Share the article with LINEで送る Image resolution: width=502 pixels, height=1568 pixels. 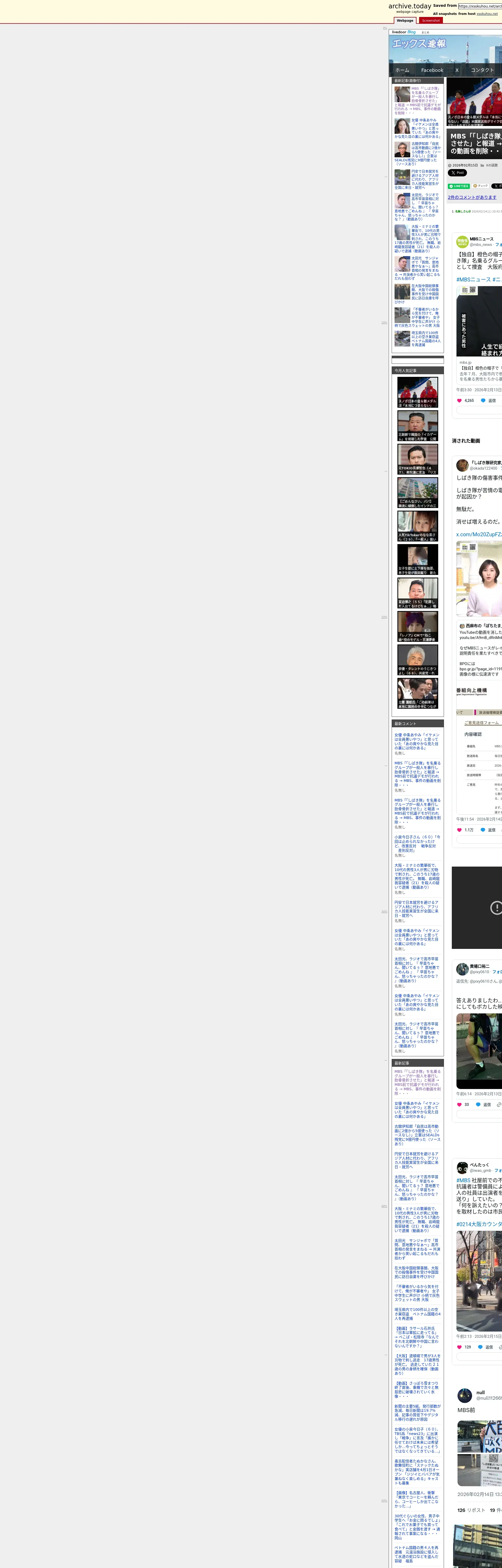coord(459,186)
